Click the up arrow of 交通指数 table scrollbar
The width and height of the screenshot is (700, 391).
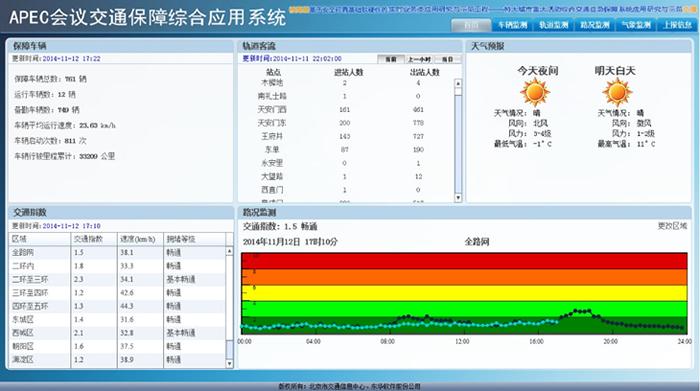(x=229, y=252)
